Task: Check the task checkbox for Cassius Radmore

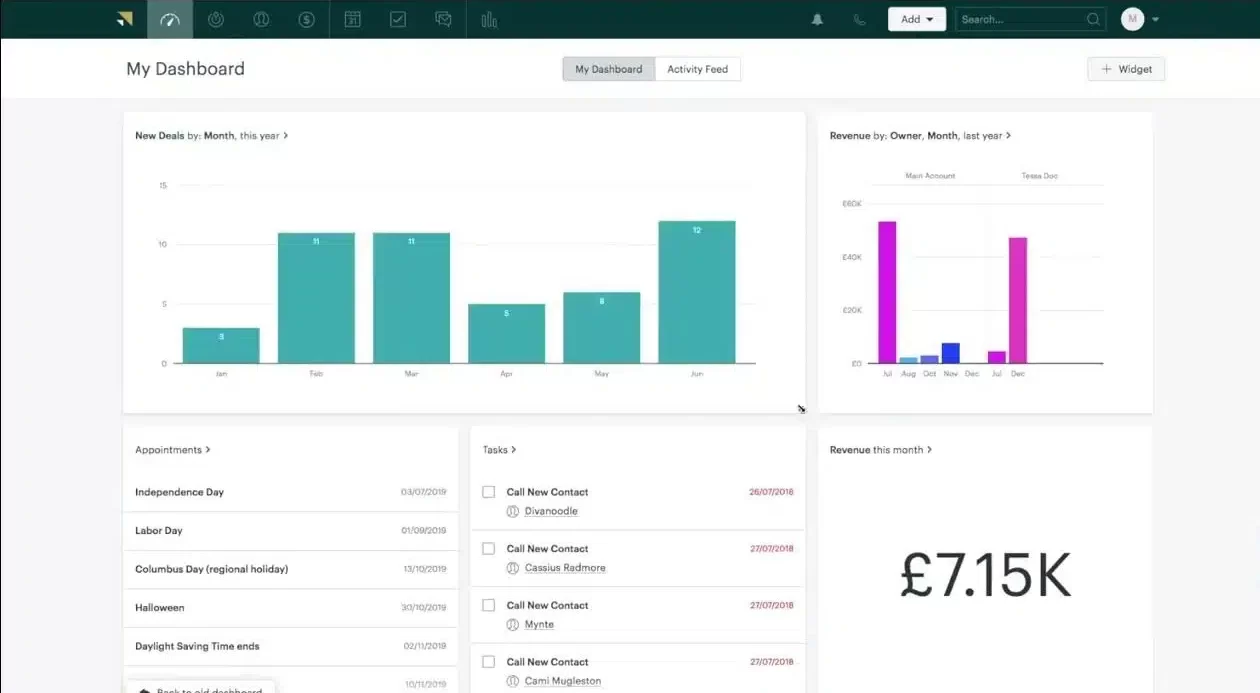Action: [488, 548]
